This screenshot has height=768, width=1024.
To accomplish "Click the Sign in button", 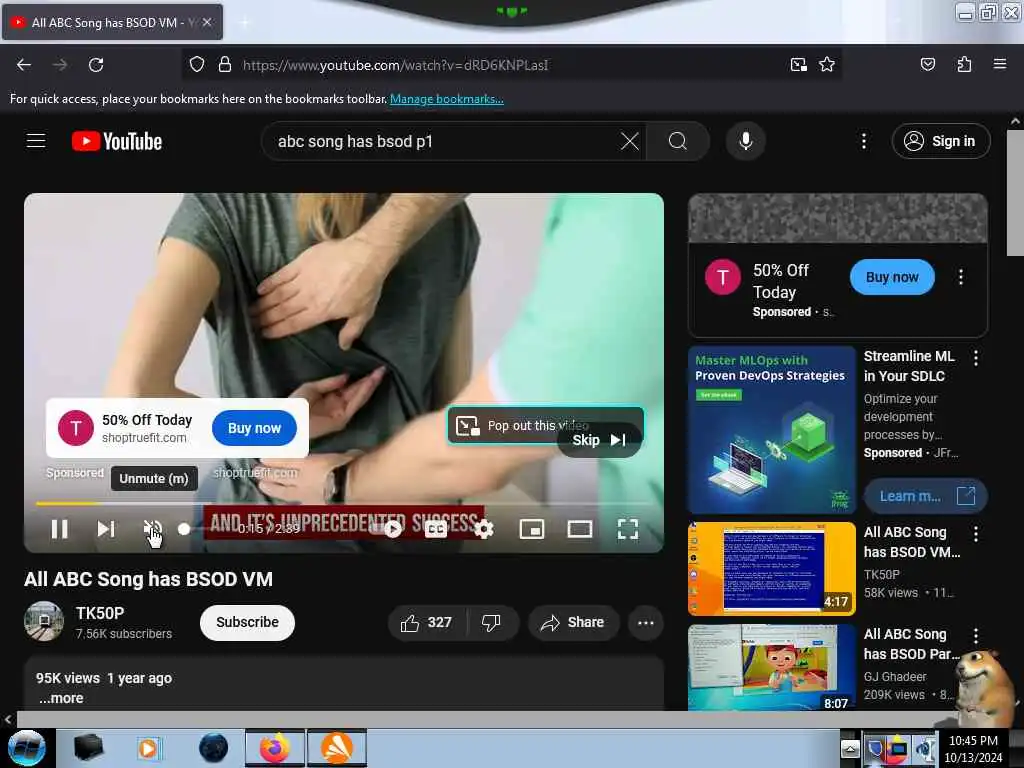I will pyautogui.click(x=940, y=141).
